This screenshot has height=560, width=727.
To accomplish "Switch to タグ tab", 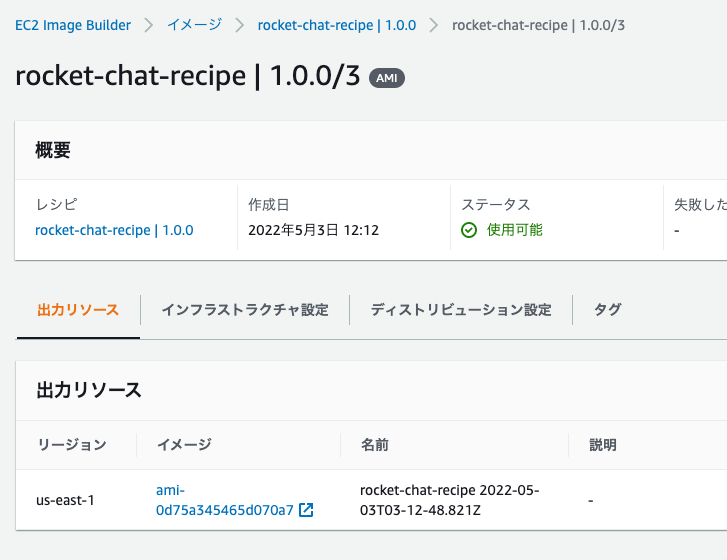I will [607, 310].
